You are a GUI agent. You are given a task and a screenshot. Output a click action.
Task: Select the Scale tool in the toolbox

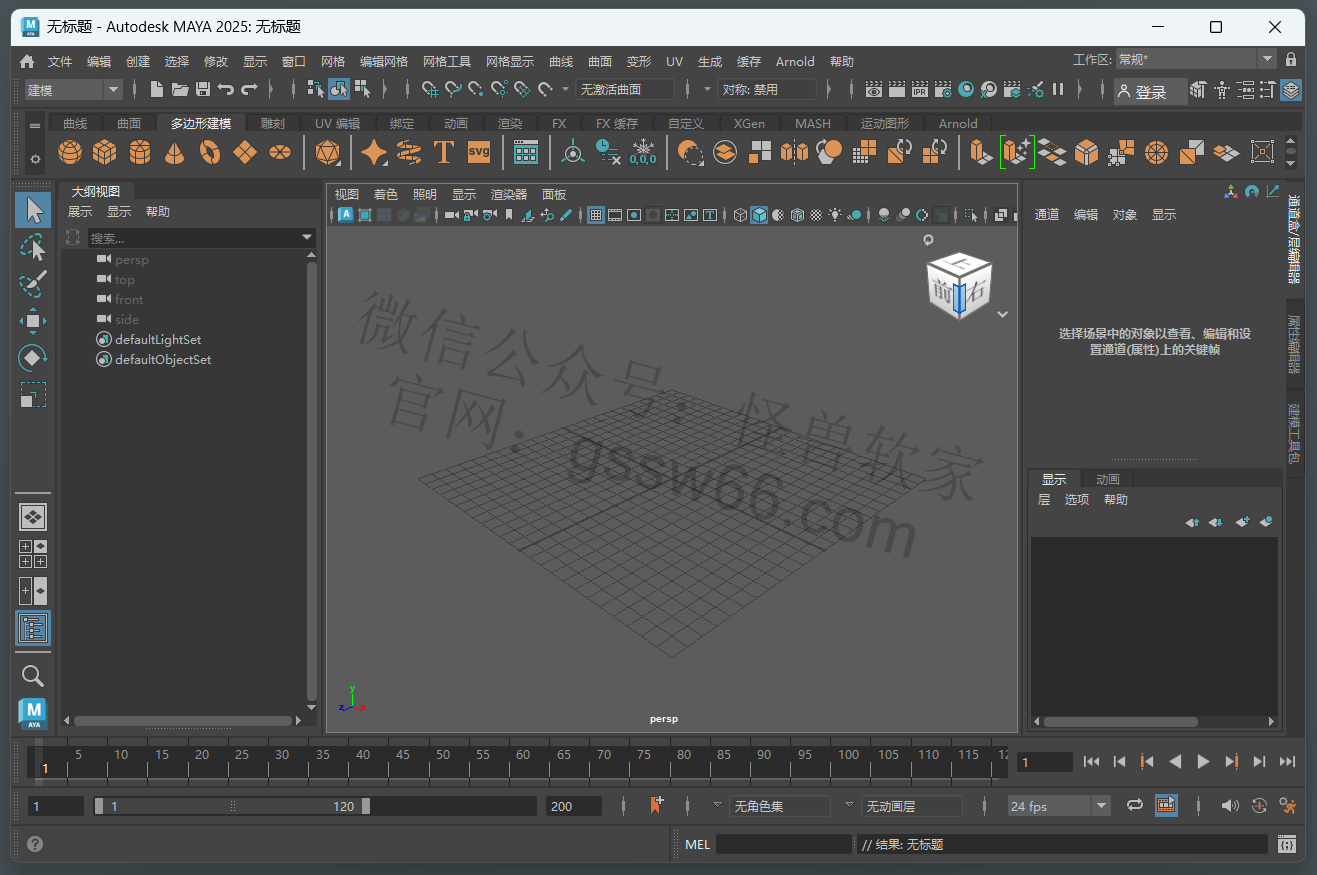tap(33, 395)
